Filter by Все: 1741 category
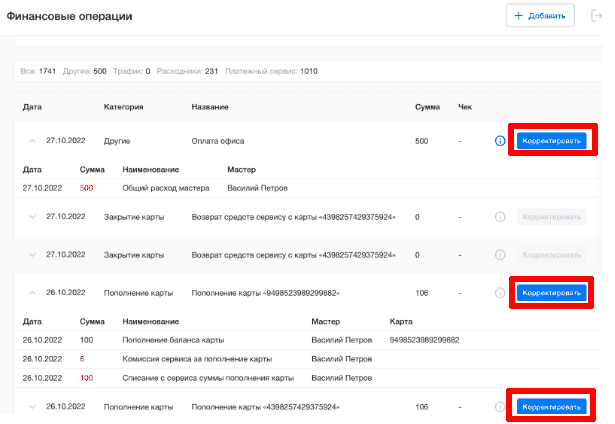 click(x=38, y=71)
